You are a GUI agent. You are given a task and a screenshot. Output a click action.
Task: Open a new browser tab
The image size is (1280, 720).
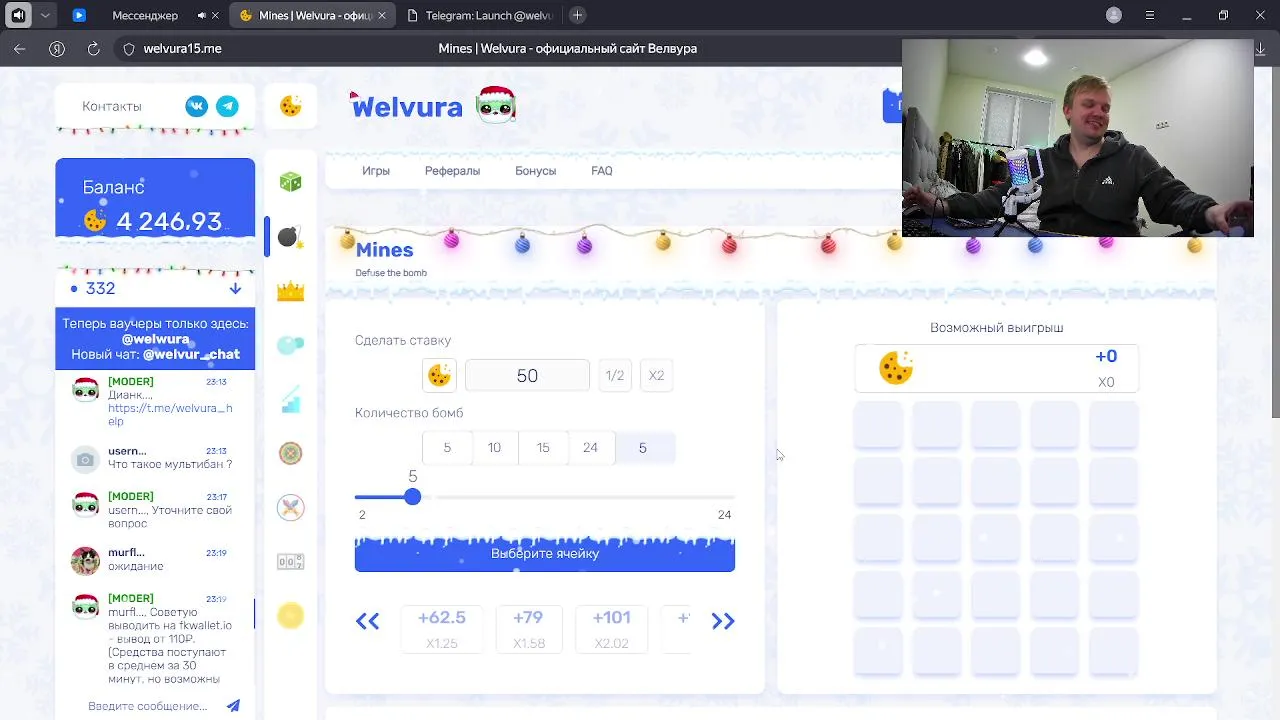577,15
